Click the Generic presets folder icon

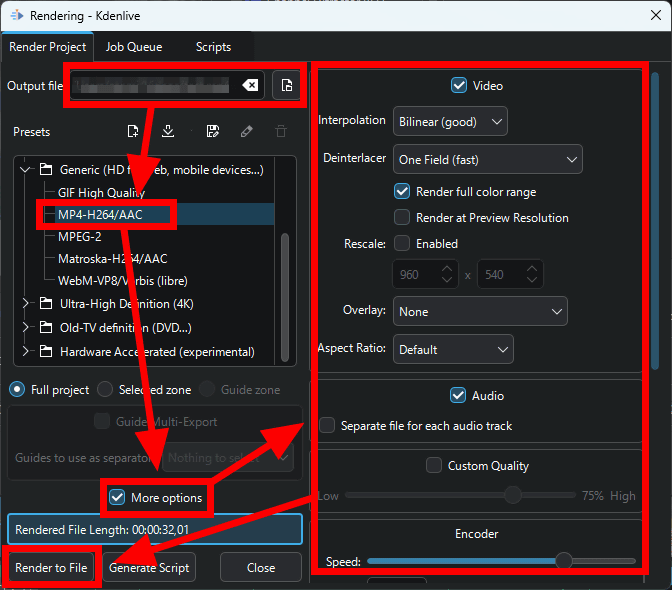pos(45,170)
